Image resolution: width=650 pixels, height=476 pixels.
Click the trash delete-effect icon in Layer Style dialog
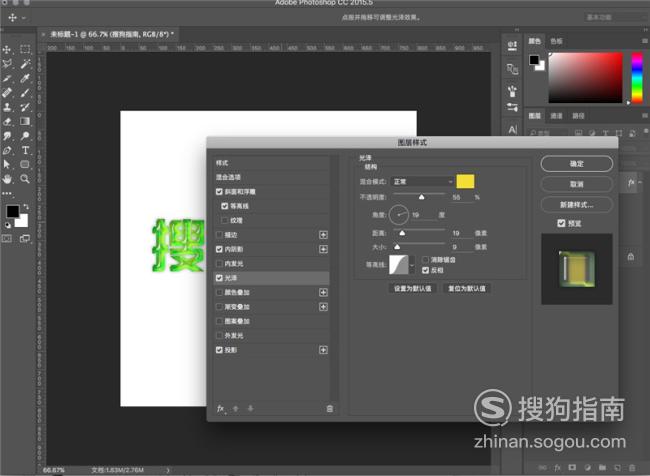tap(330, 409)
